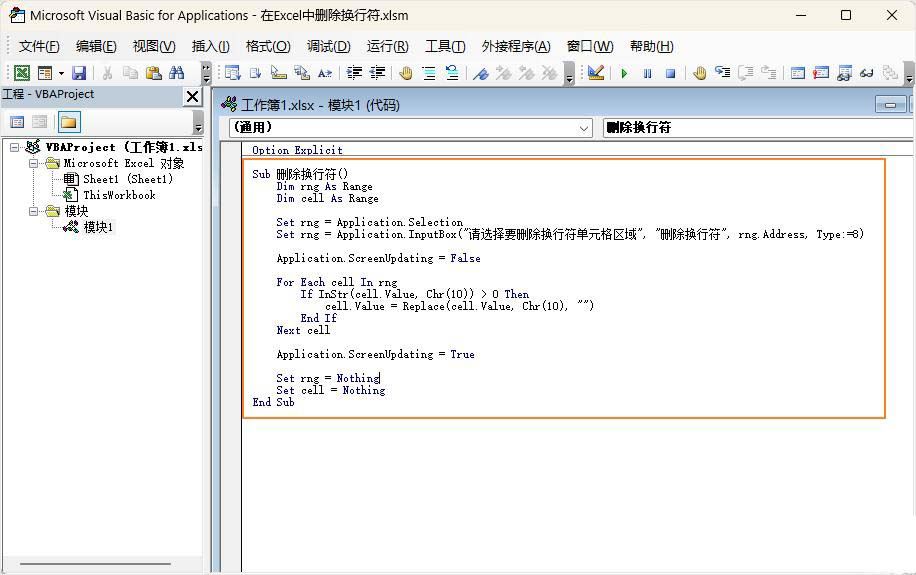Save the workbook with the floppy disk icon

coord(79,72)
